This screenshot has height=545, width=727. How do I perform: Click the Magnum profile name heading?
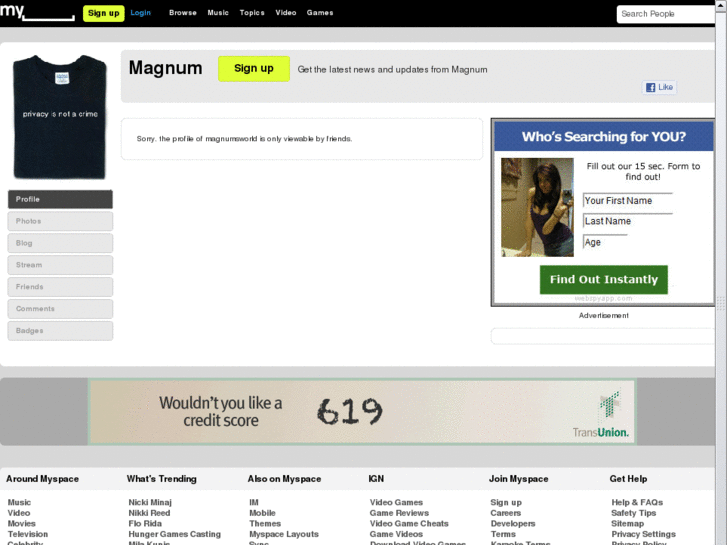point(166,68)
